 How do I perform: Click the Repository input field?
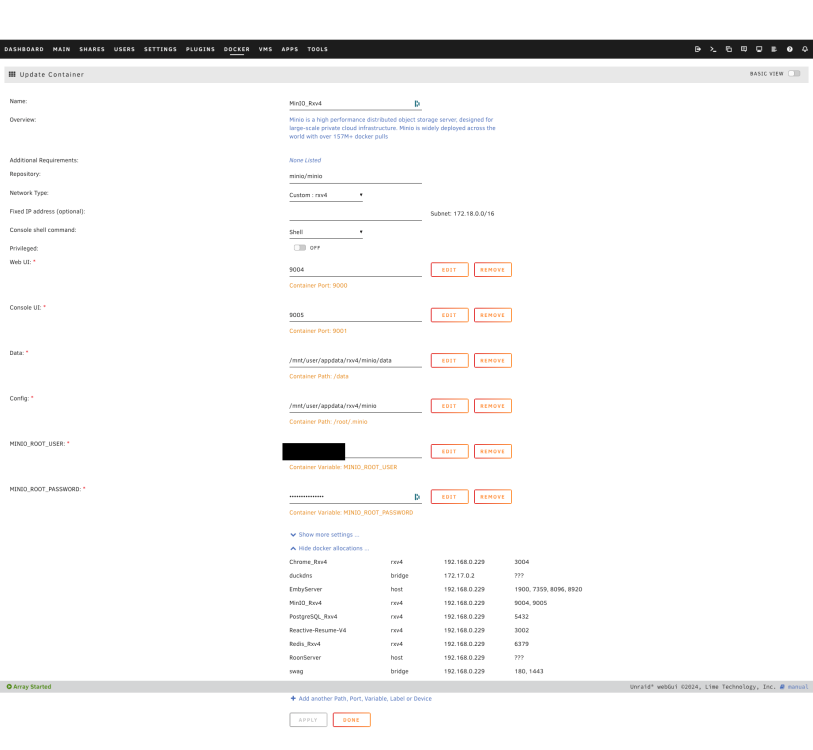point(355,176)
